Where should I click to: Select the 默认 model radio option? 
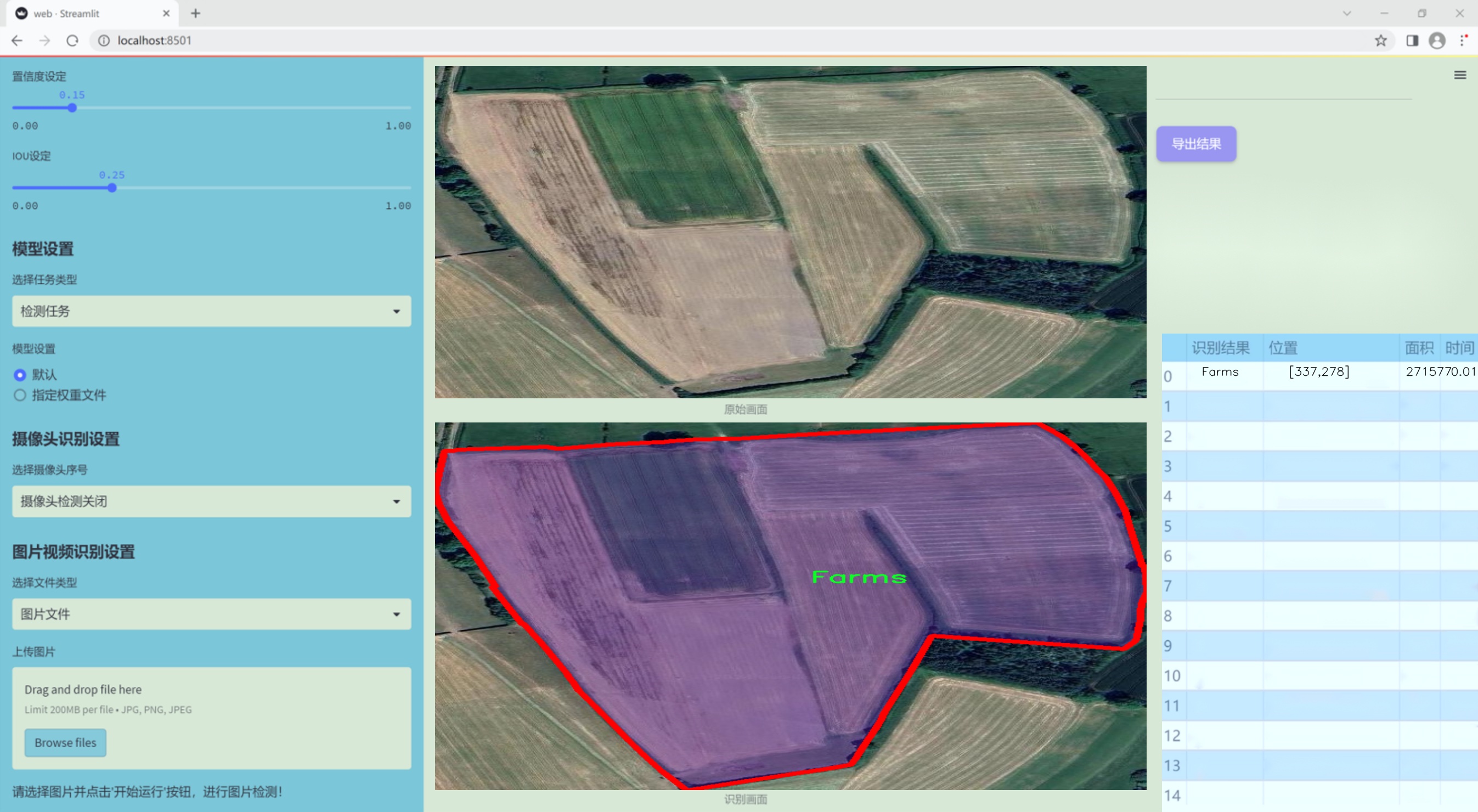20,375
